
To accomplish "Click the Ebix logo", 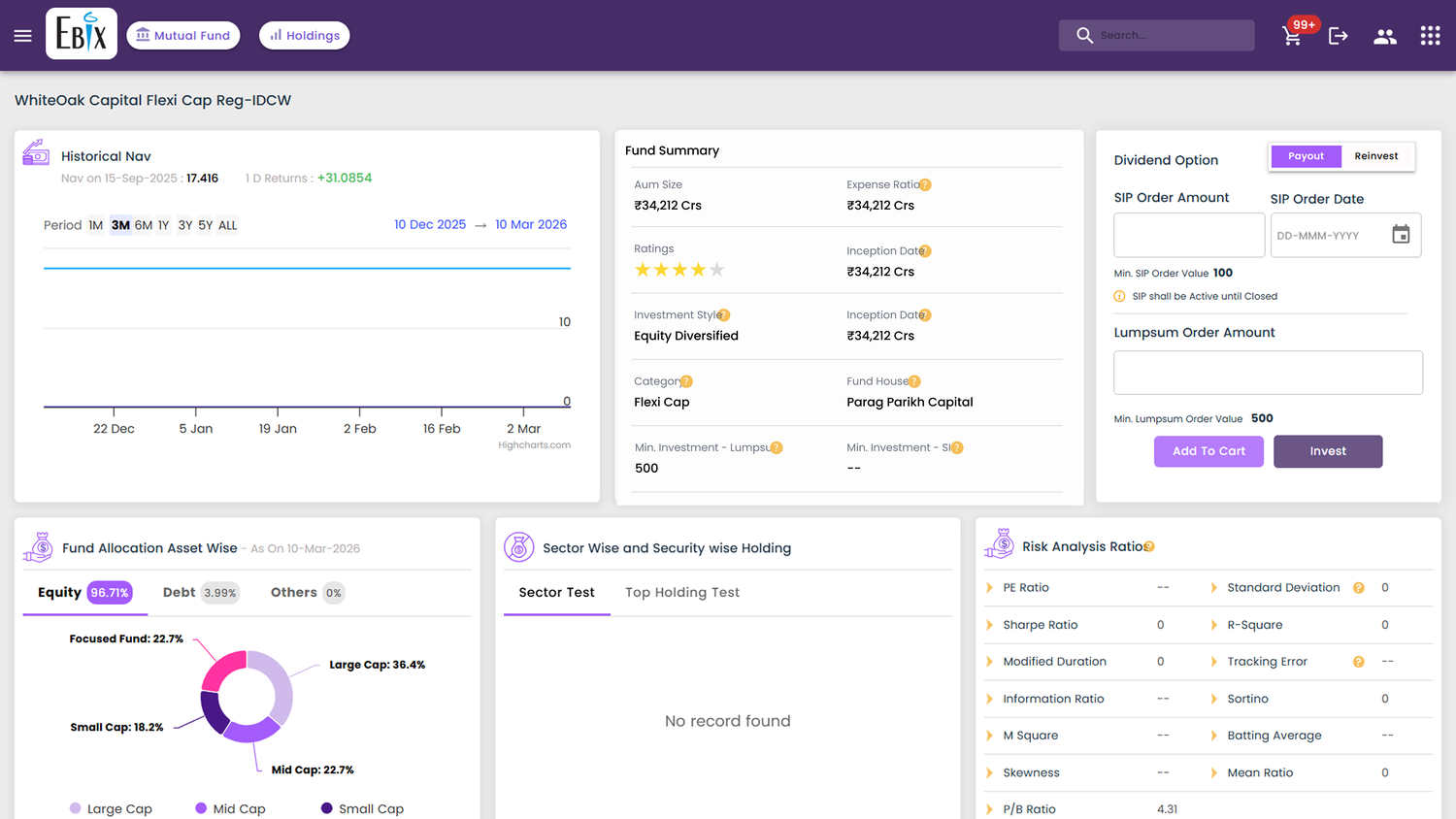I will [82, 34].
